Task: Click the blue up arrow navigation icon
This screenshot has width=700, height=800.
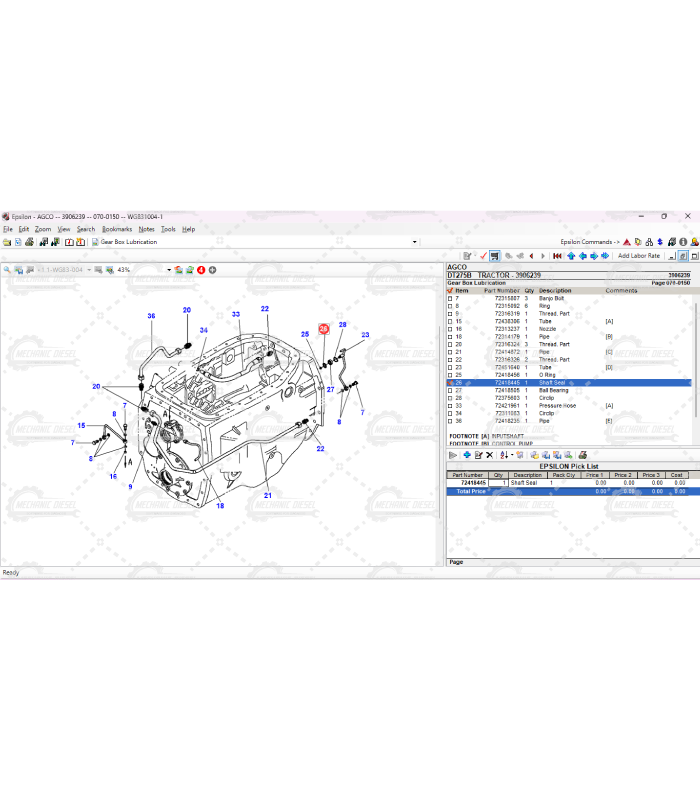Action: [571, 256]
